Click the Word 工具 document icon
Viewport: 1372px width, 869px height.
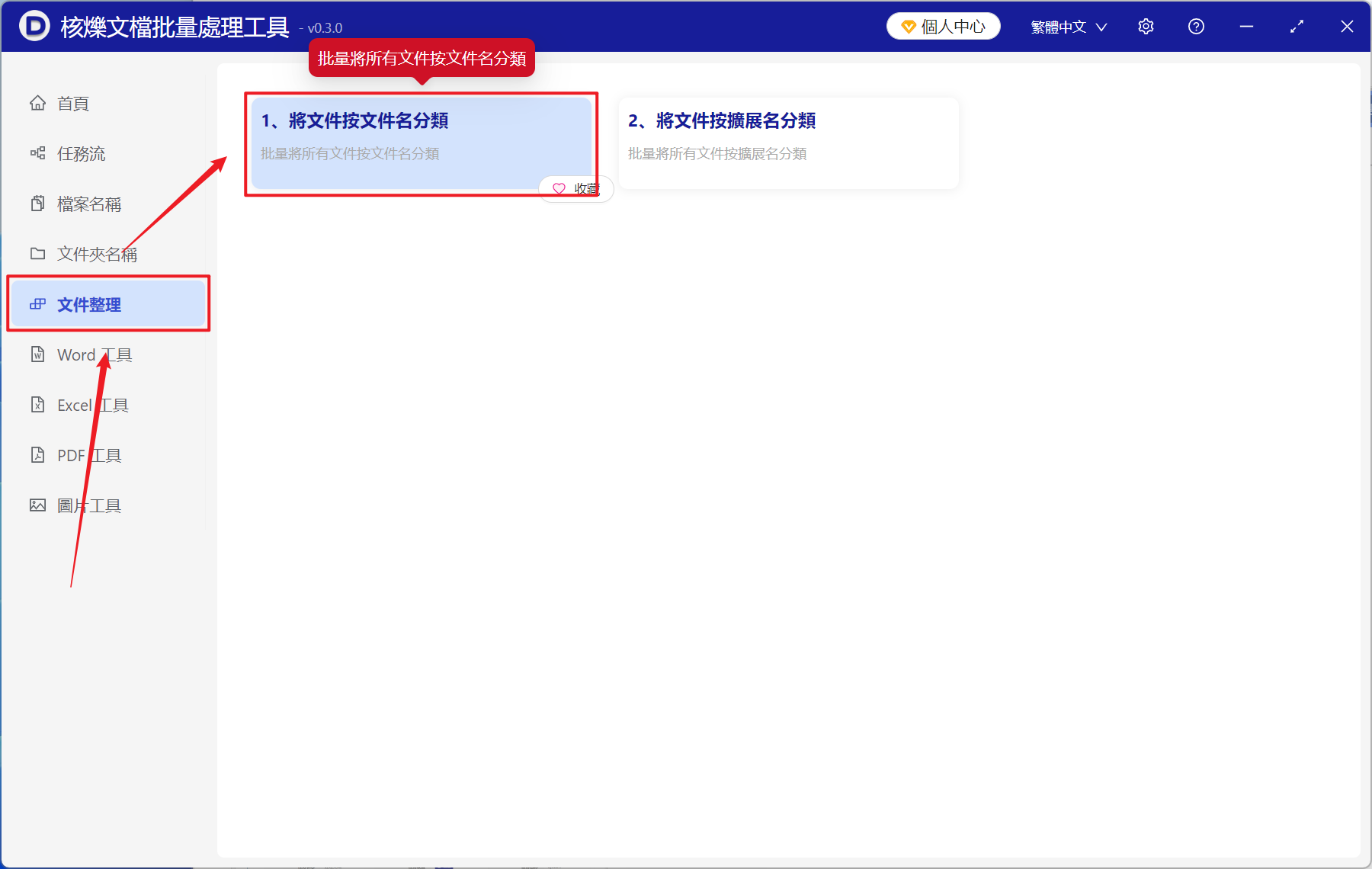[x=37, y=354]
